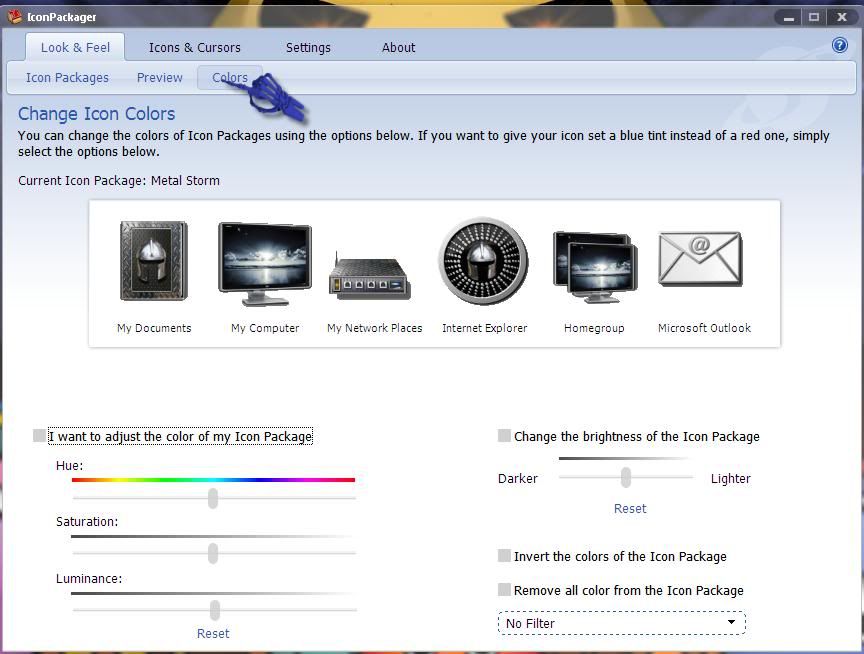Click the Saturation slider handle
This screenshot has width=864, height=654.
point(213,553)
